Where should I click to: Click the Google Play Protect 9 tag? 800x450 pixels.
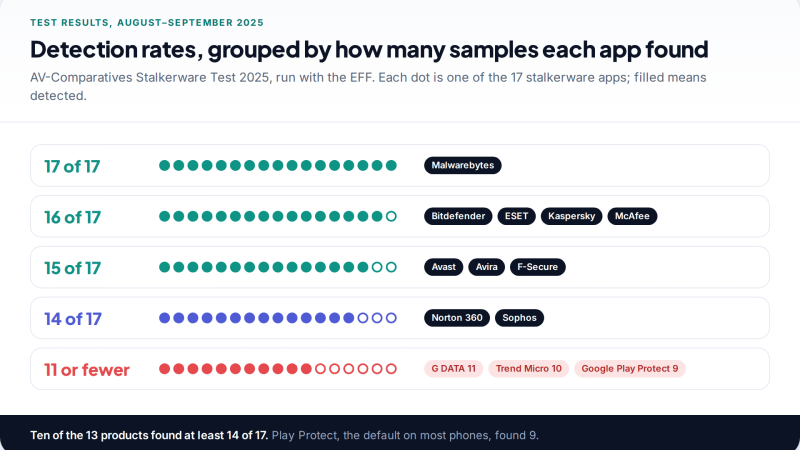(630, 369)
